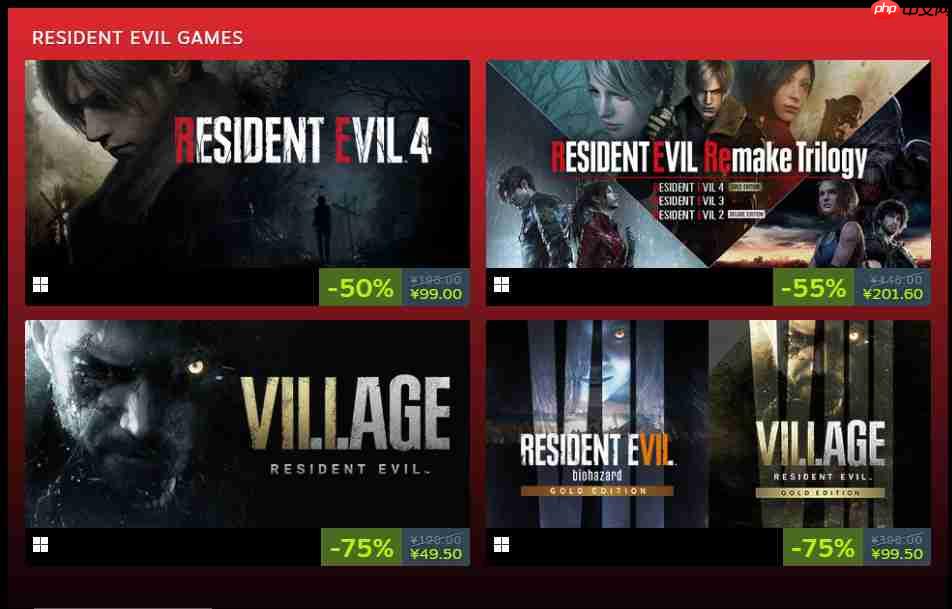Click the ¥49.50 price for Village

pos(436,554)
